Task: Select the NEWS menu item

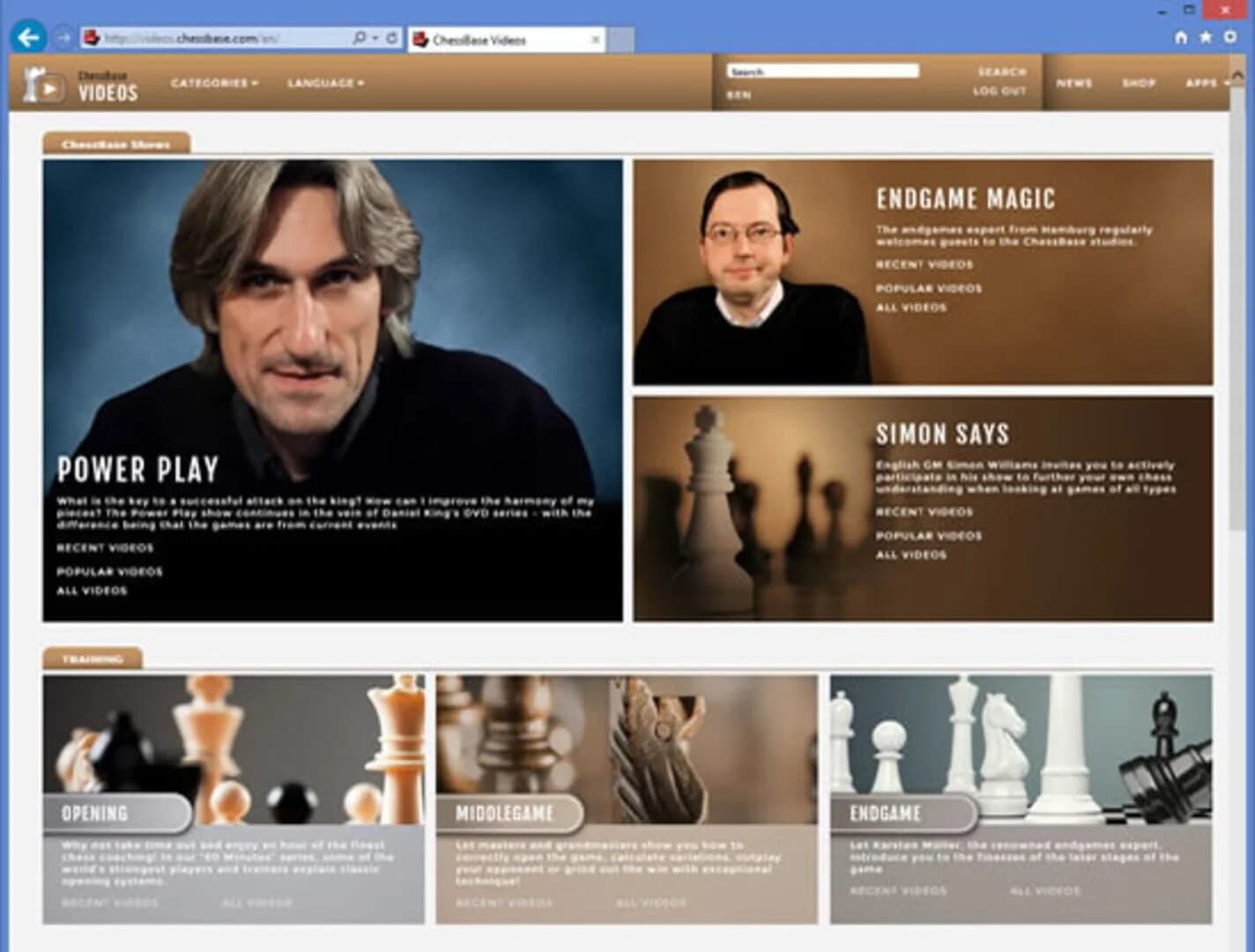Action: (x=1073, y=82)
